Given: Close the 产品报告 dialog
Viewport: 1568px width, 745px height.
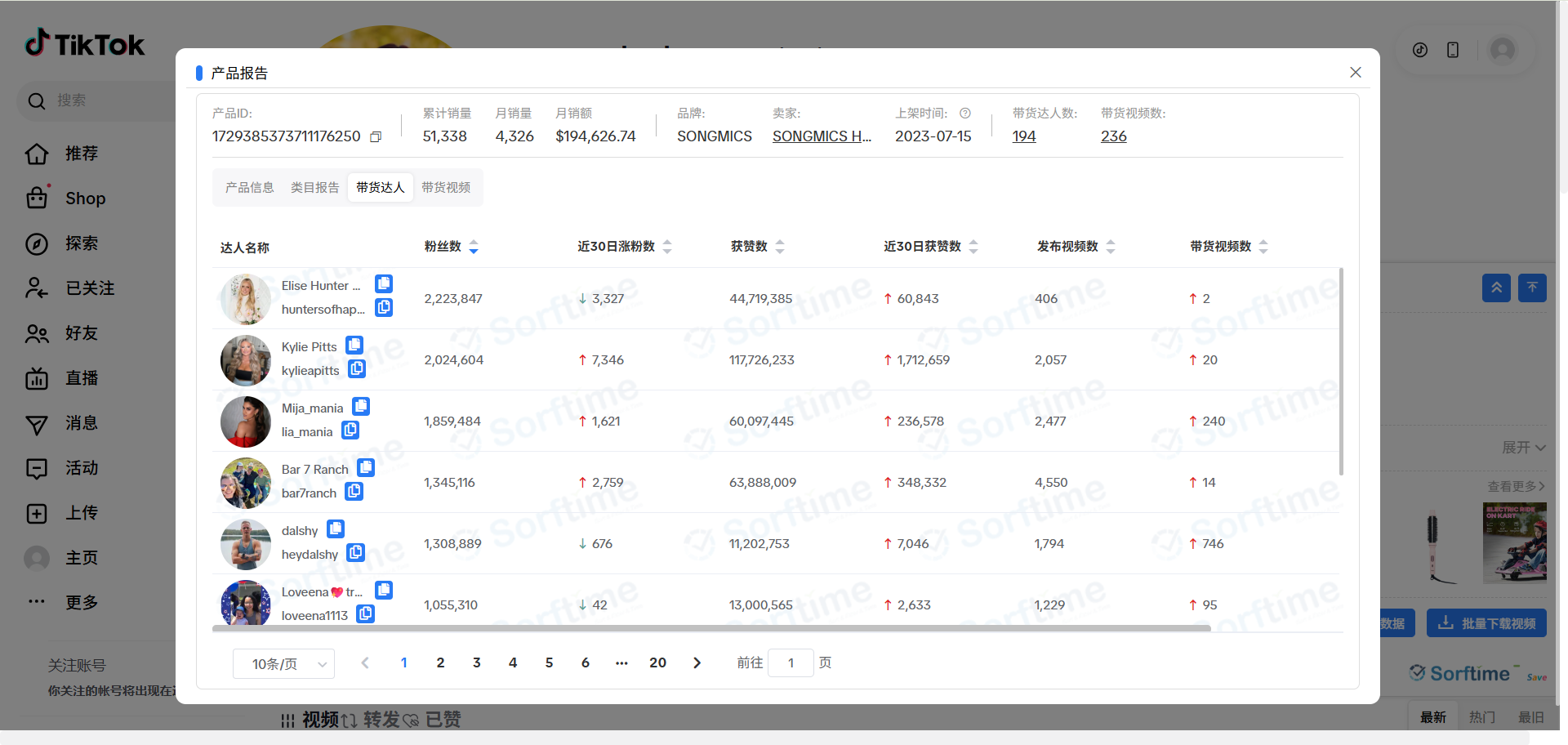Looking at the screenshot, I should [1356, 73].
